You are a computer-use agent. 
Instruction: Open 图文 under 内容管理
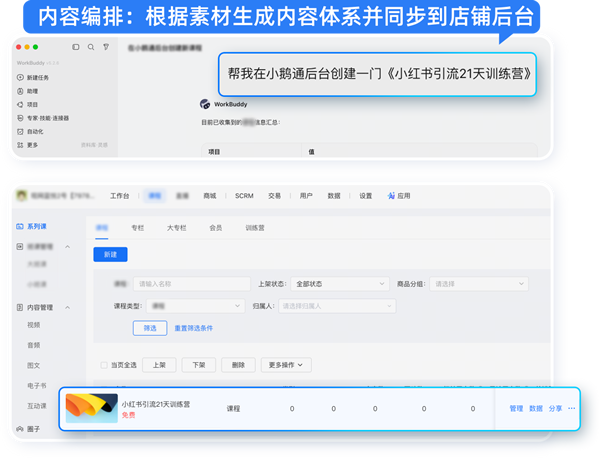click(x=34, y=365)
